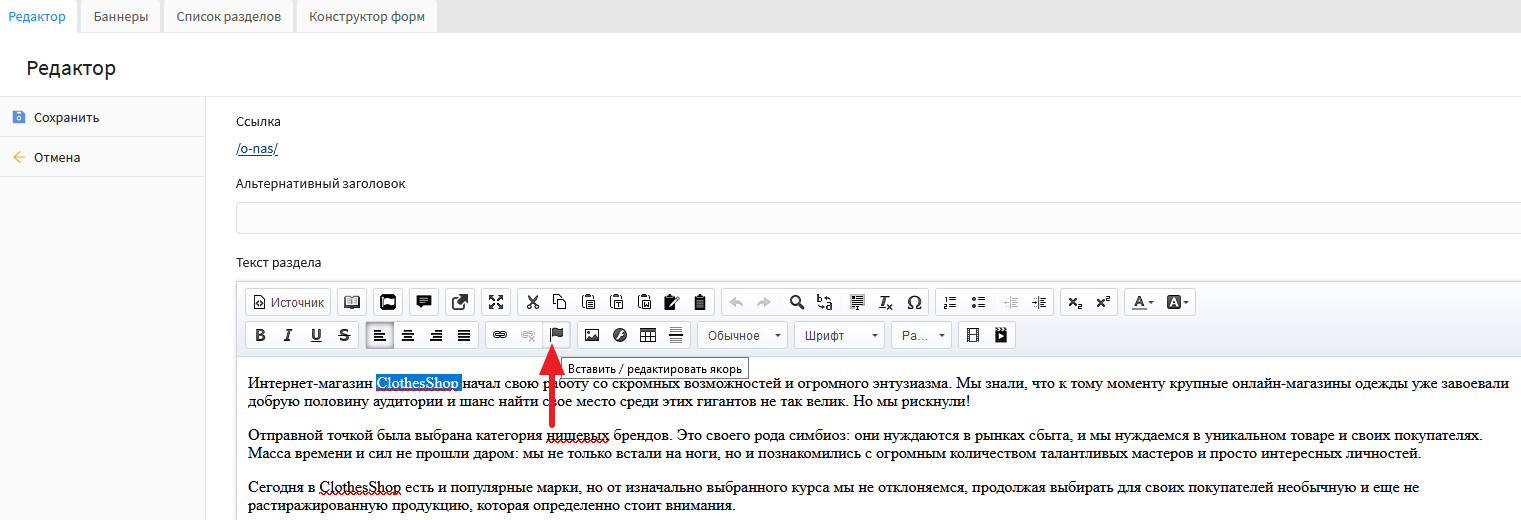The height and width of the screenshot is (520, 1521).
Task: Insert special character omega icon
Action: [913, 302]
